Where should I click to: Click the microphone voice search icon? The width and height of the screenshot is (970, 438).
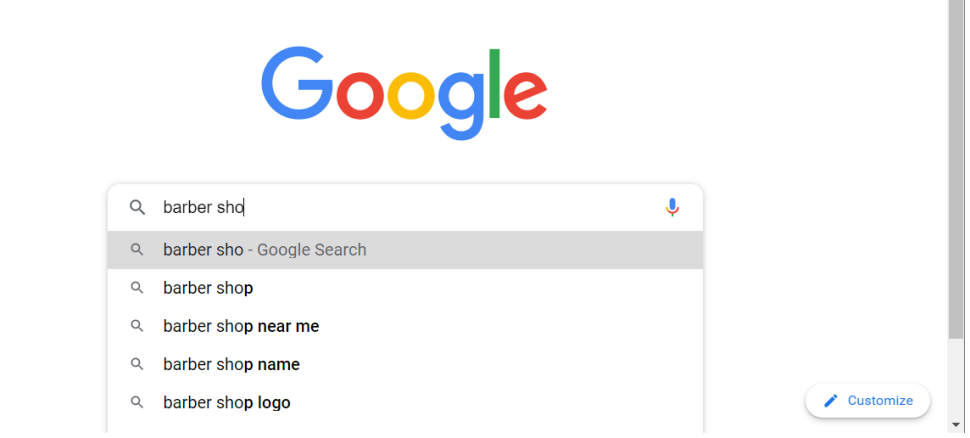coord(672,207)
